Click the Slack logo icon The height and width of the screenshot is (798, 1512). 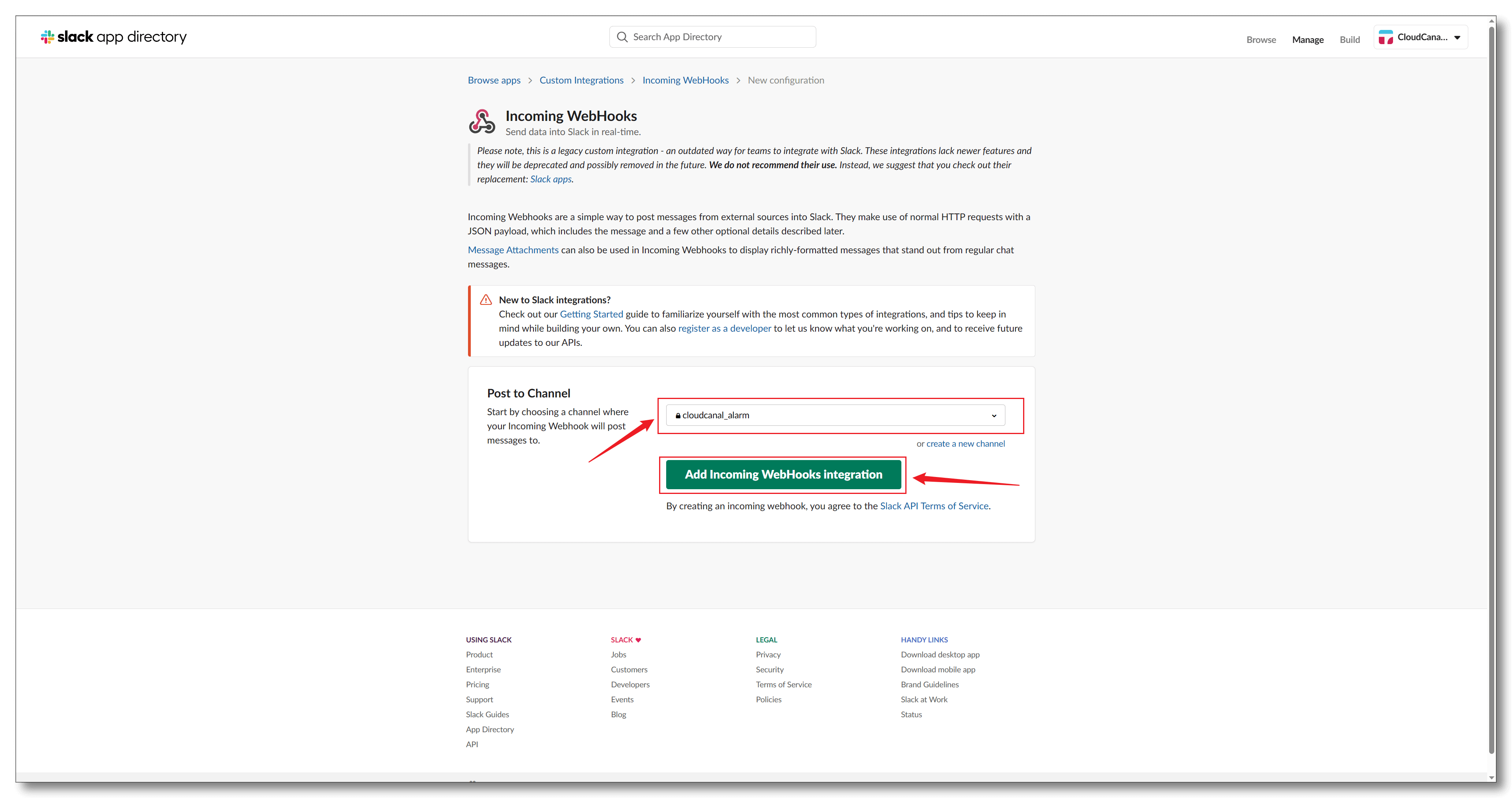(48, 37)
